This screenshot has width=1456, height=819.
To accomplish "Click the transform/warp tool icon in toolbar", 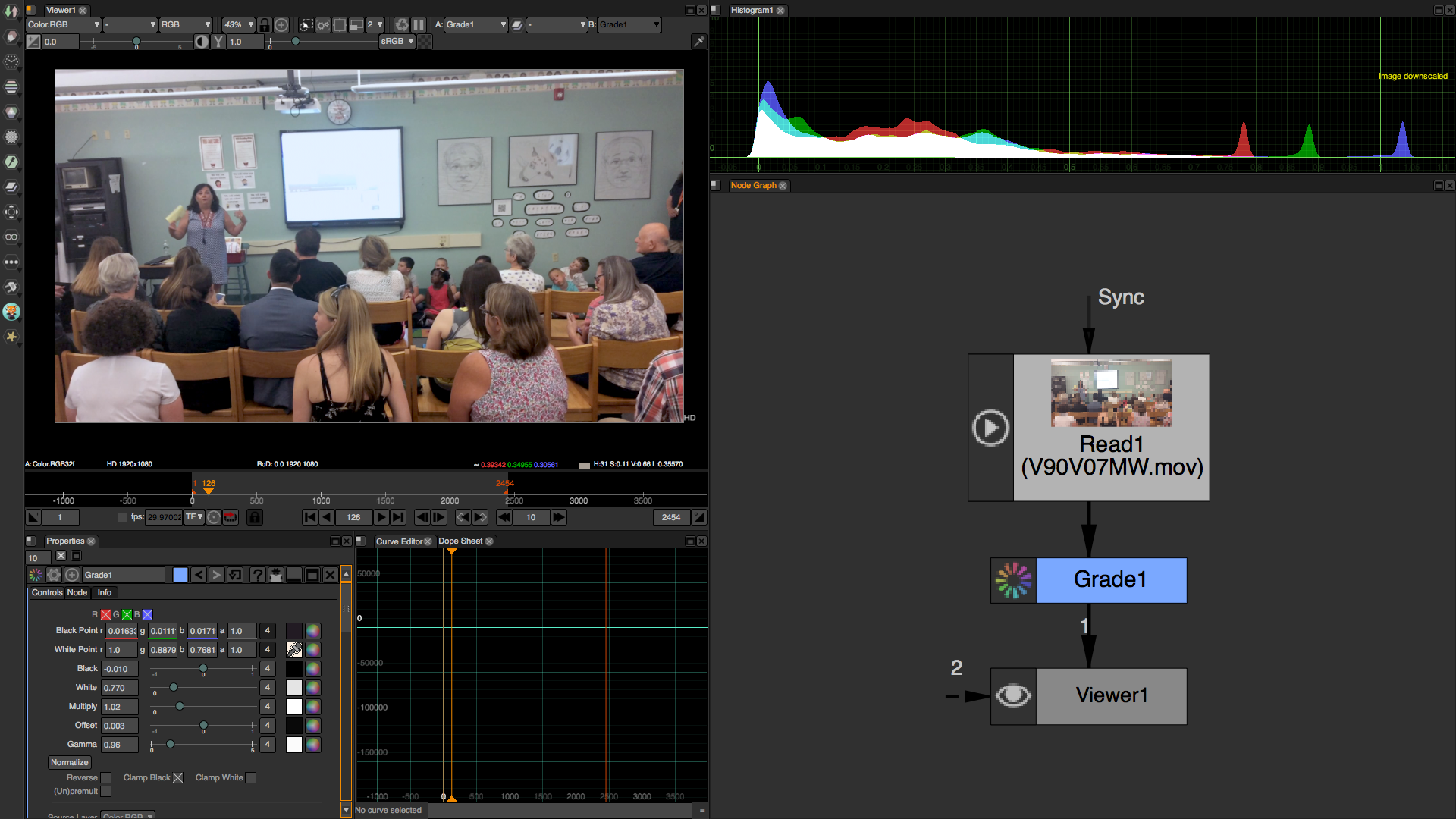I will point(12,212).
